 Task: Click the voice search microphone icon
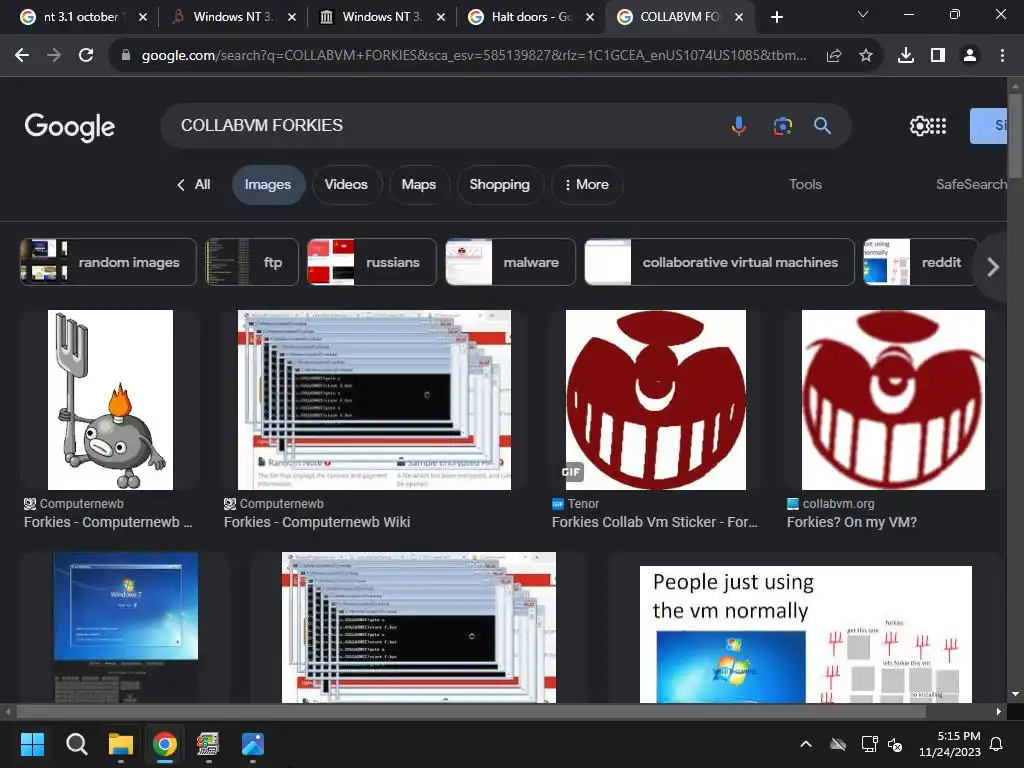pyautogui.click(x=739, y=125)
